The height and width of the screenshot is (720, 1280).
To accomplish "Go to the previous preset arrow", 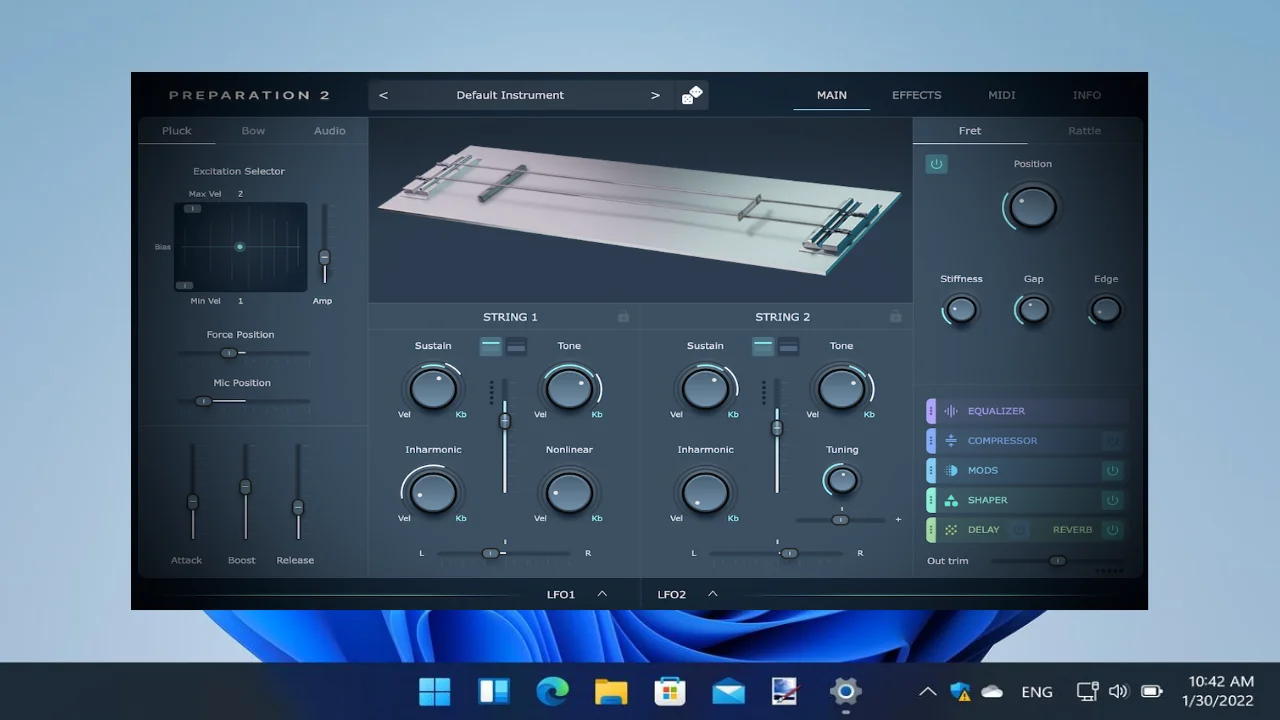I will 383,95.
